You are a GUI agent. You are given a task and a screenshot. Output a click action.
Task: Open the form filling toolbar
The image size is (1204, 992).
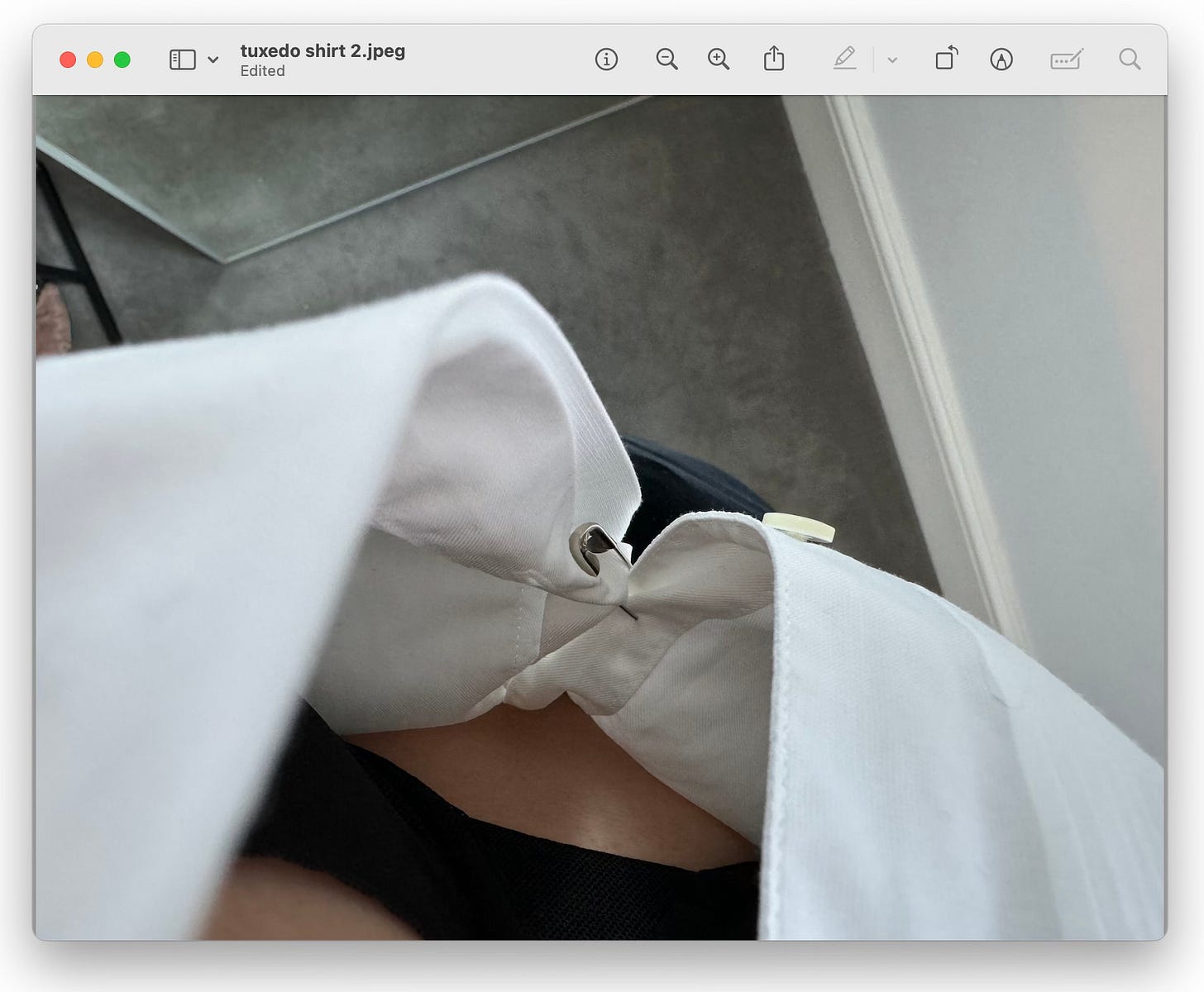point(1067,60)
